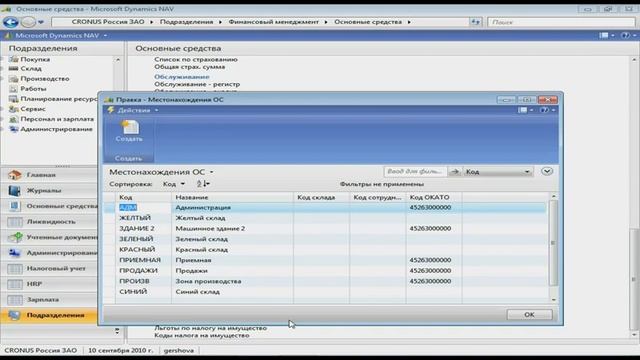Open Учтенные документы navigation pane button

[x=49, y=237]
